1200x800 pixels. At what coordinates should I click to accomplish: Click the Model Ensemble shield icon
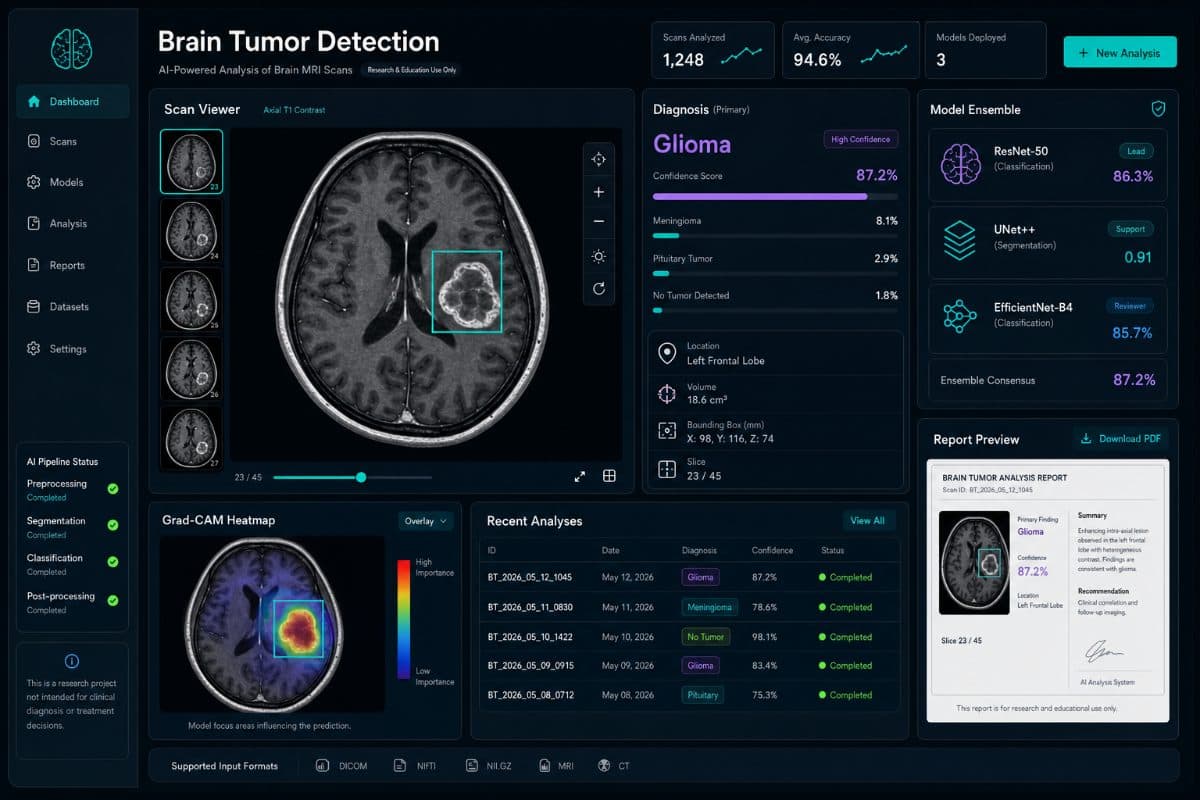1159,109
